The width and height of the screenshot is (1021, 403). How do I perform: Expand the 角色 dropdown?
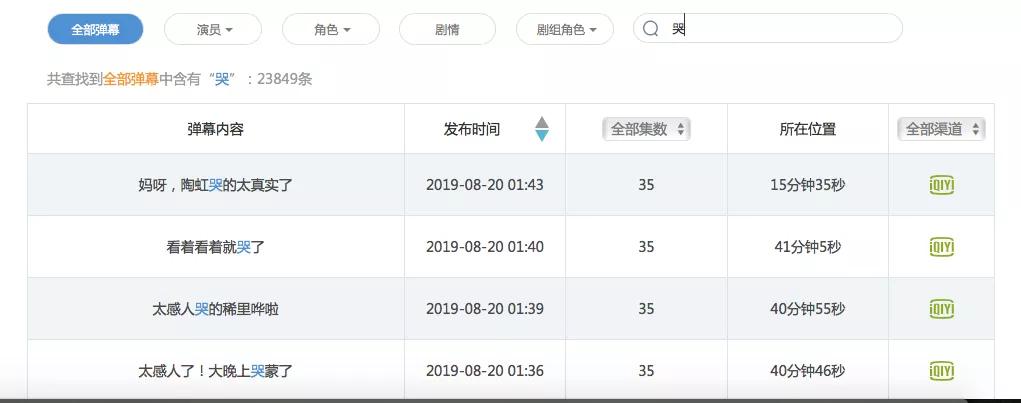[x=331, y=29]
